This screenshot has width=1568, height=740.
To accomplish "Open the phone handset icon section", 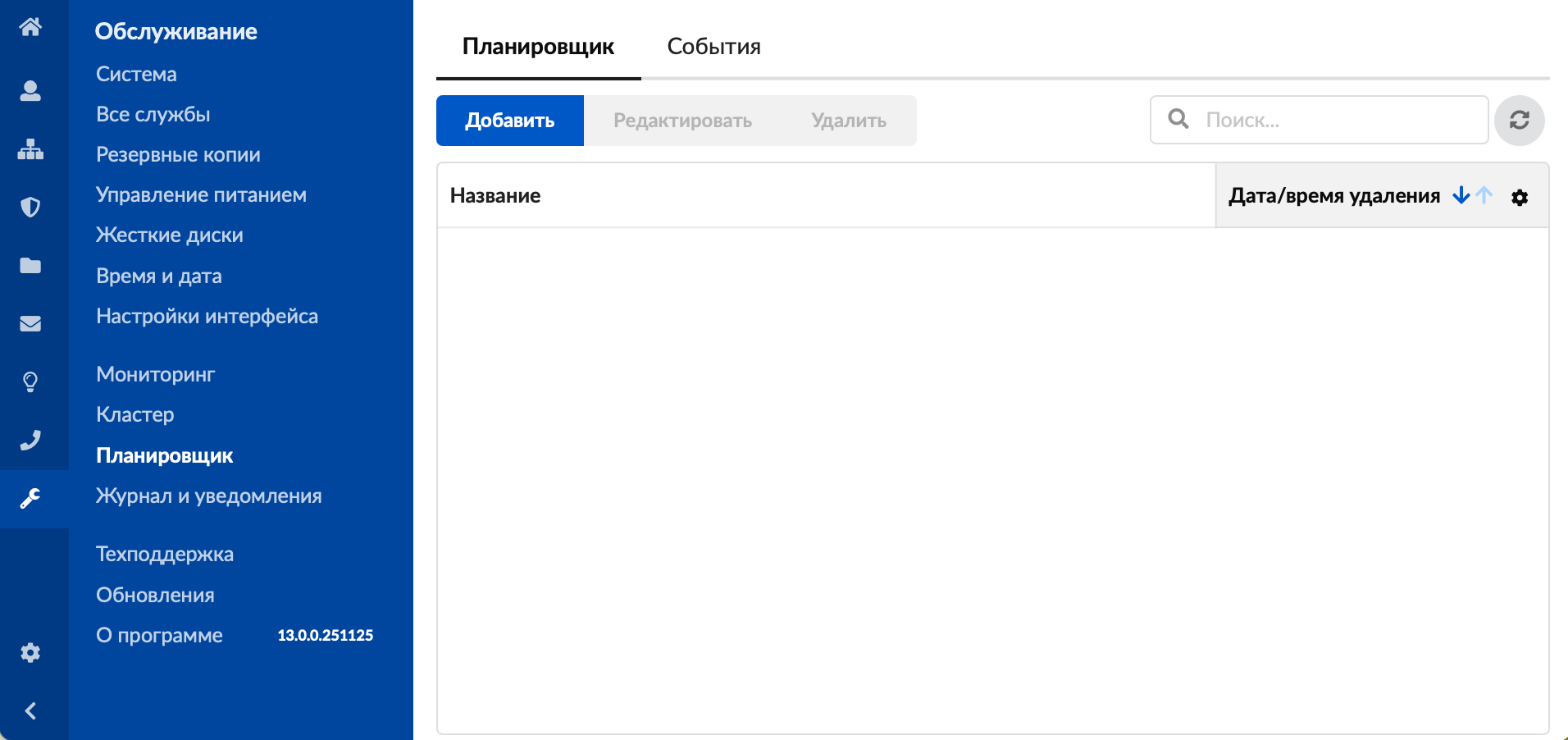I will point(30,441).
